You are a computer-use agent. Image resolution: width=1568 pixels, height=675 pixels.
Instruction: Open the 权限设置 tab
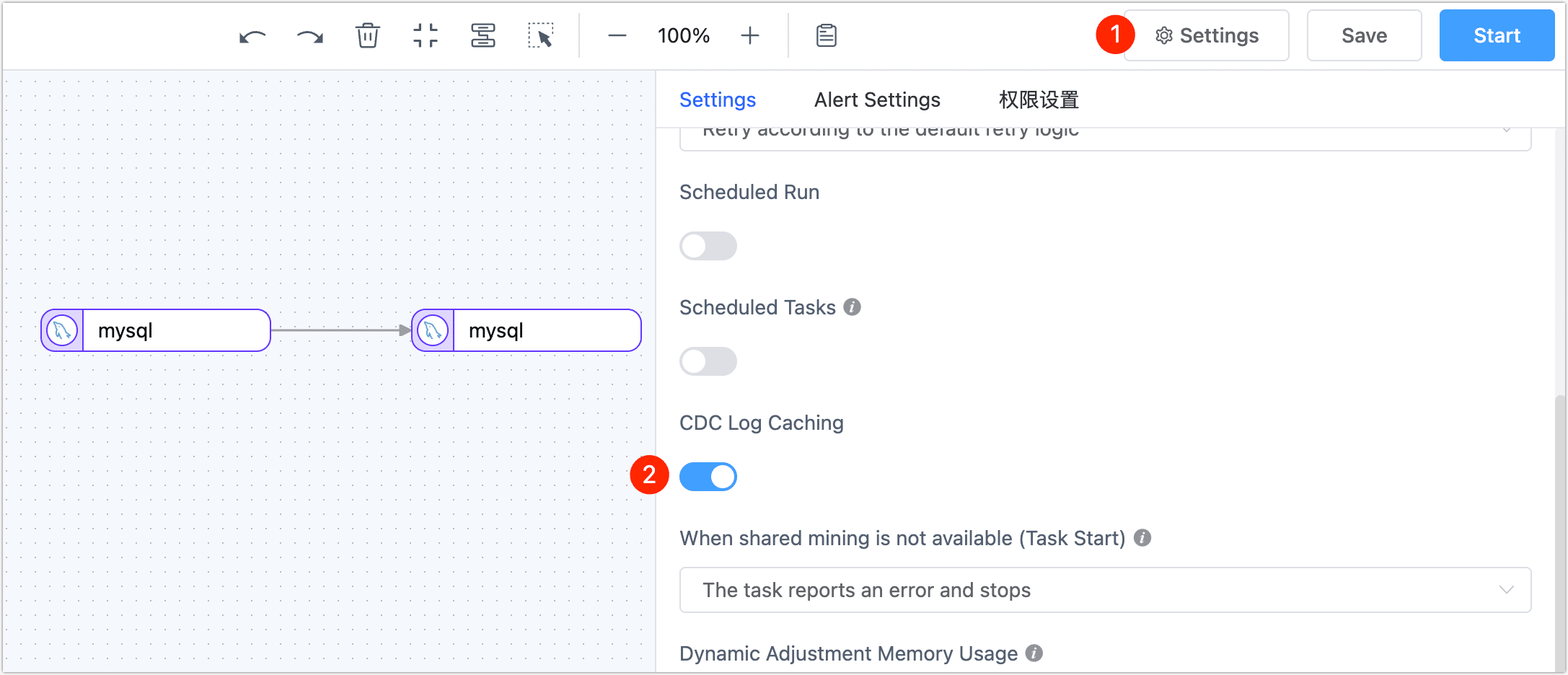coord(1039,100)
